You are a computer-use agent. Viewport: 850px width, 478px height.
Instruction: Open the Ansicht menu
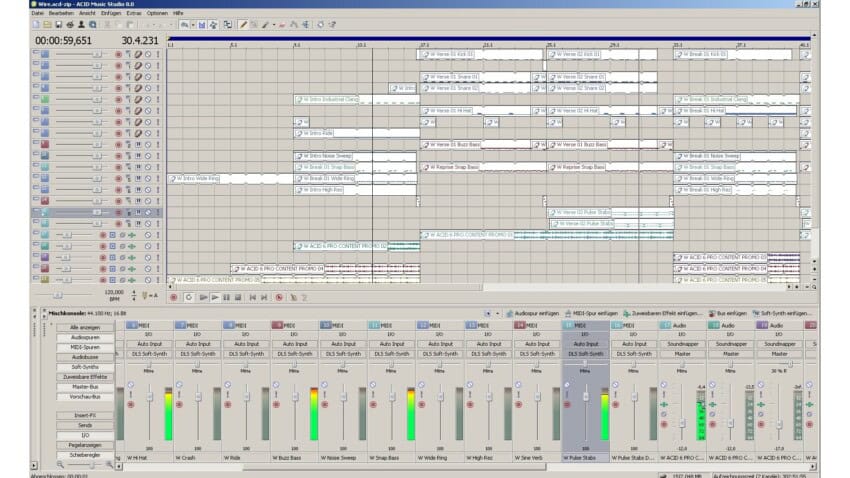(87, 13)
